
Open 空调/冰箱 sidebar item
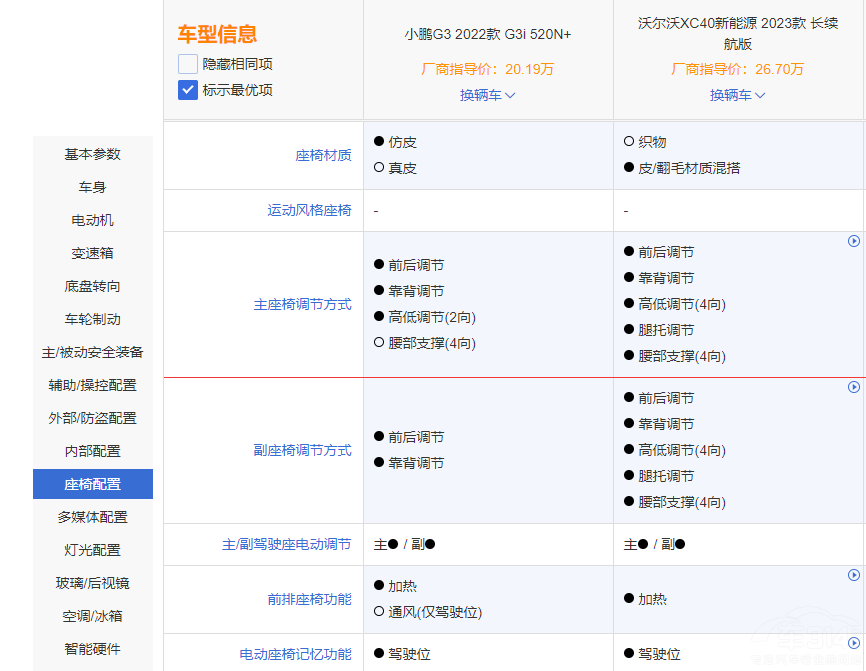click(x=93, y=616)
